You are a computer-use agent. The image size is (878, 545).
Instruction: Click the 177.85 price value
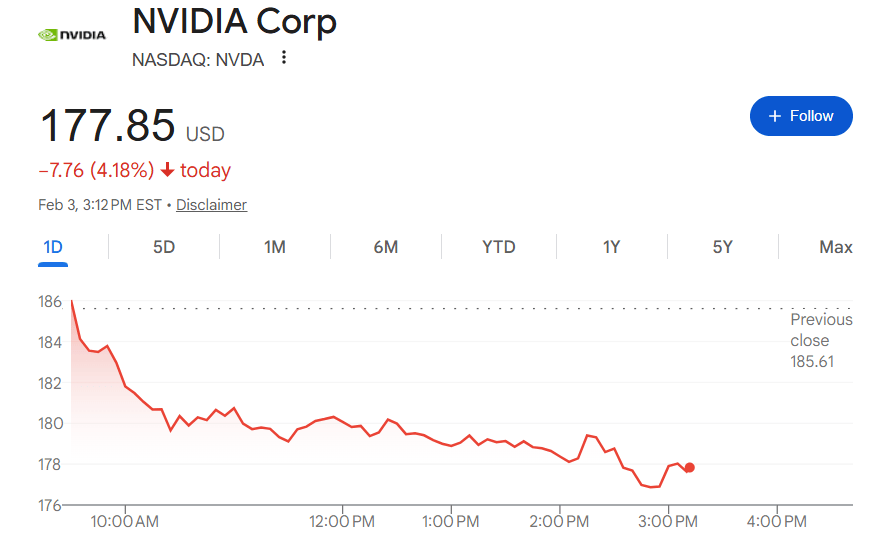107,126
